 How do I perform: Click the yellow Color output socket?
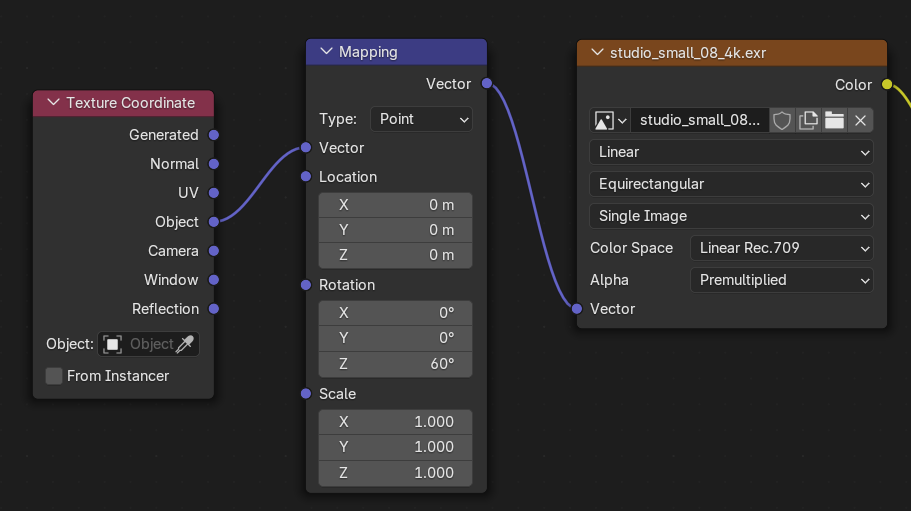(x=887, y=85)
